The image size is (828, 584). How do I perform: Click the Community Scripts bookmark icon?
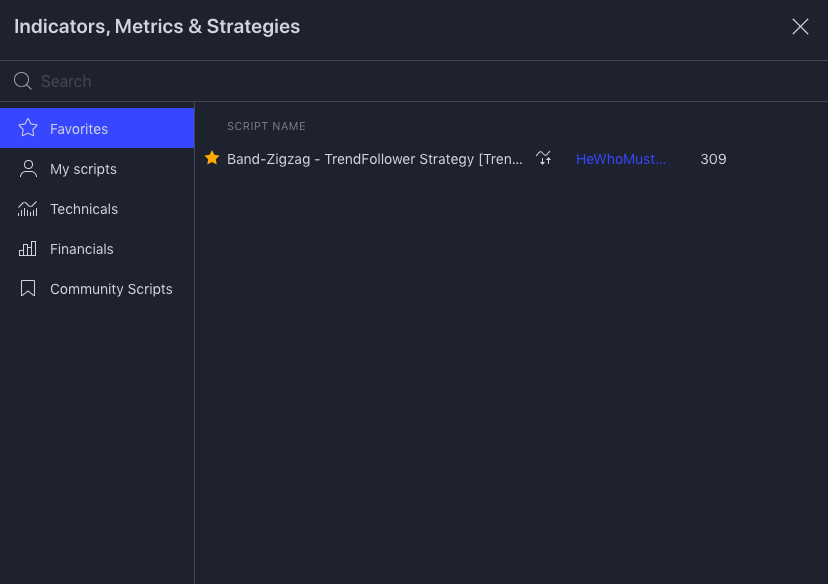click(28, 289)
